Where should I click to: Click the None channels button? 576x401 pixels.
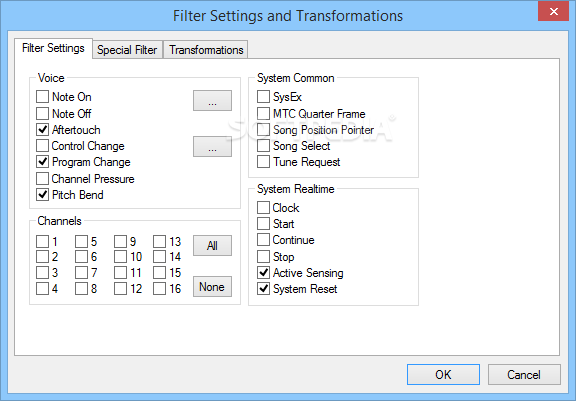212,286
